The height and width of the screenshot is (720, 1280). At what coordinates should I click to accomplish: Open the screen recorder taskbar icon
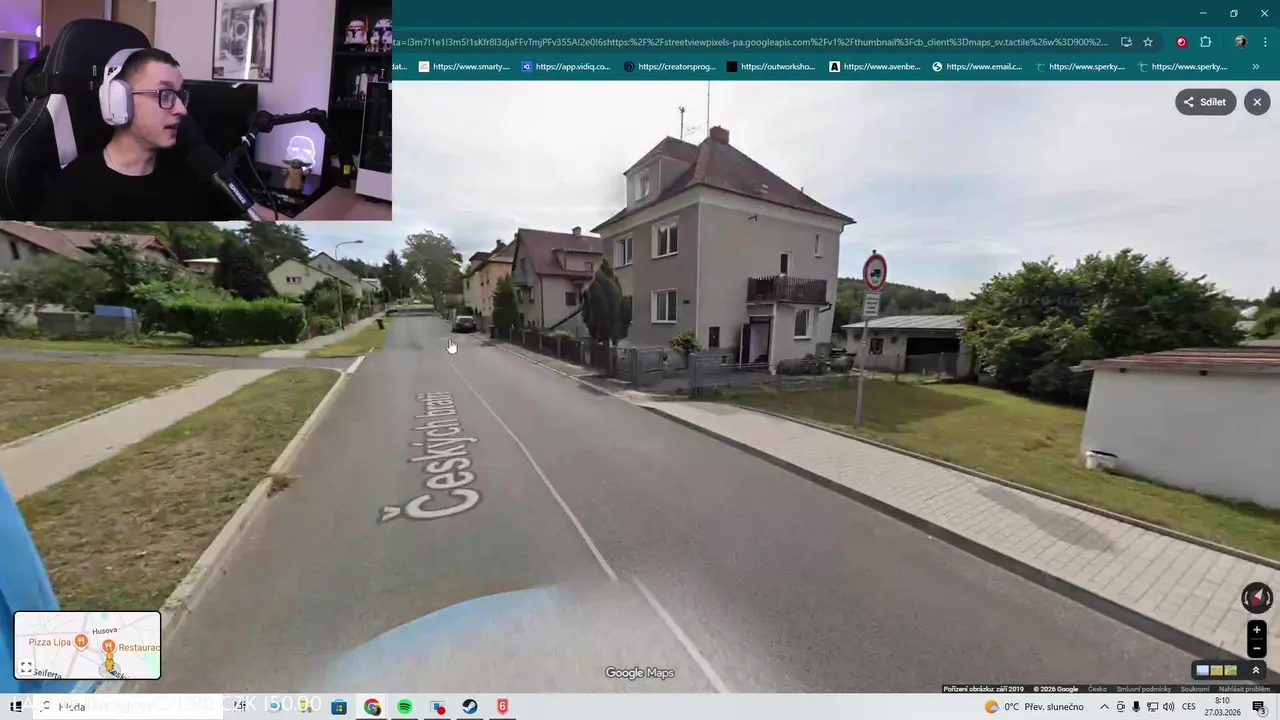pyautogui.click(x=437, y=707)
